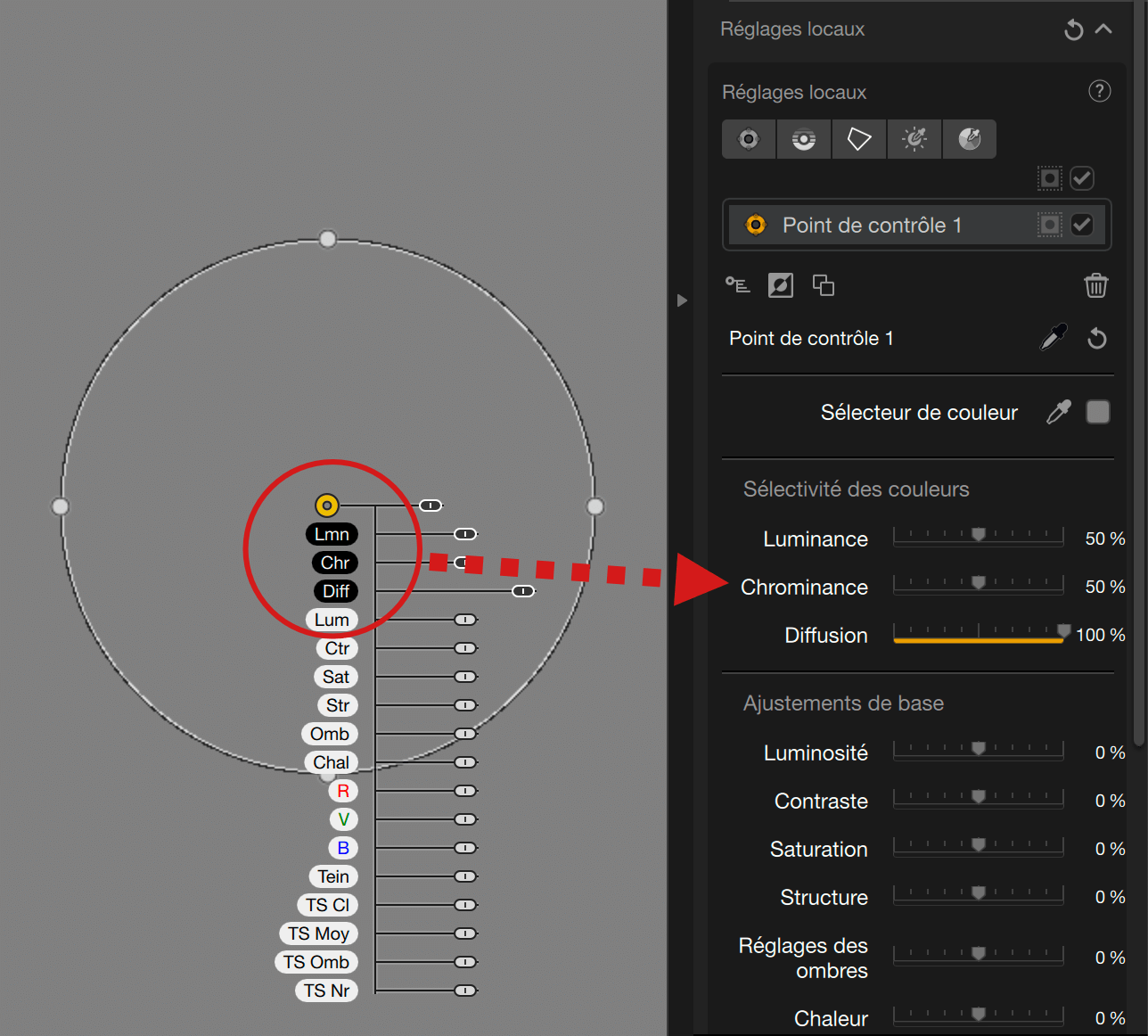Image resolution: width=1148 pixels, height=1036 pixels.
Task: Click the TS Moy label on canvas
Action: point(318,933)
